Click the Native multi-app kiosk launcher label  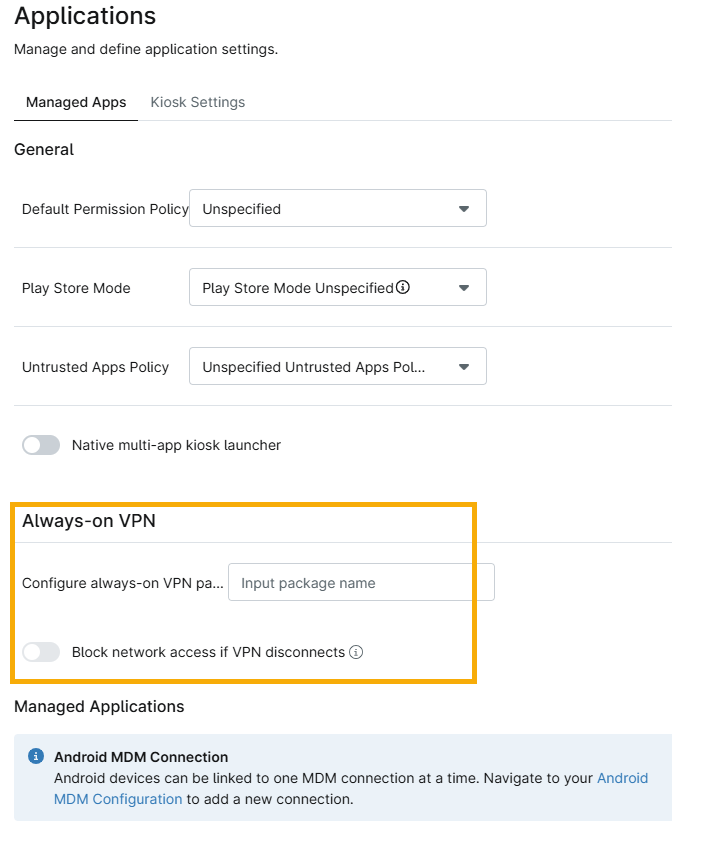[176, 445]
